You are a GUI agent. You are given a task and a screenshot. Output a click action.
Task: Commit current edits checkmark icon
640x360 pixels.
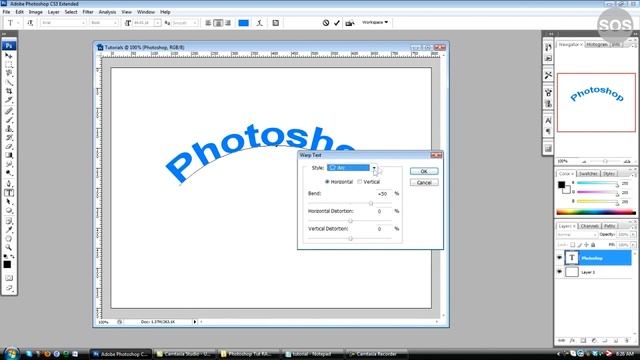click(337, 23)
